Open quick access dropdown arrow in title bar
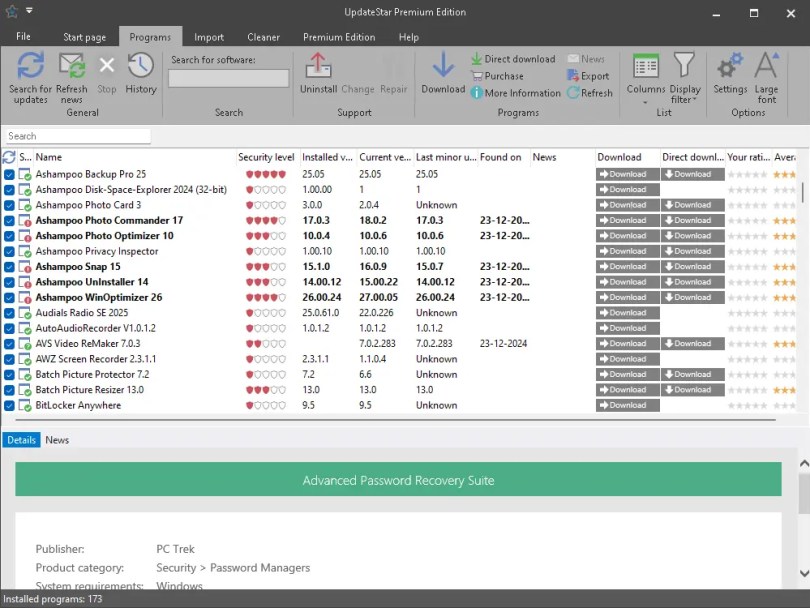810x608 pixels. (29, 10)
